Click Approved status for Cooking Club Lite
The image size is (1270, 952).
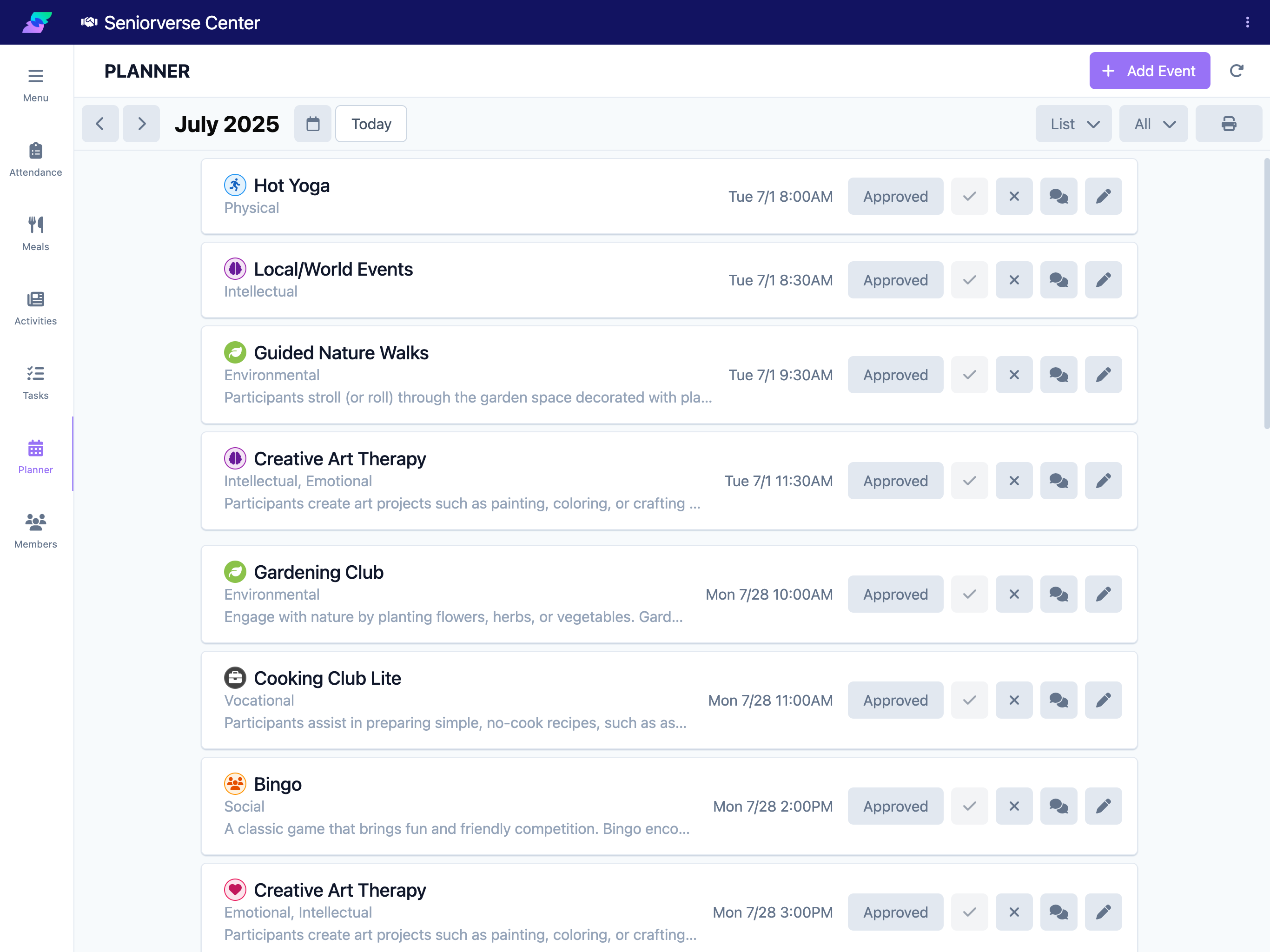click(895, 700)
